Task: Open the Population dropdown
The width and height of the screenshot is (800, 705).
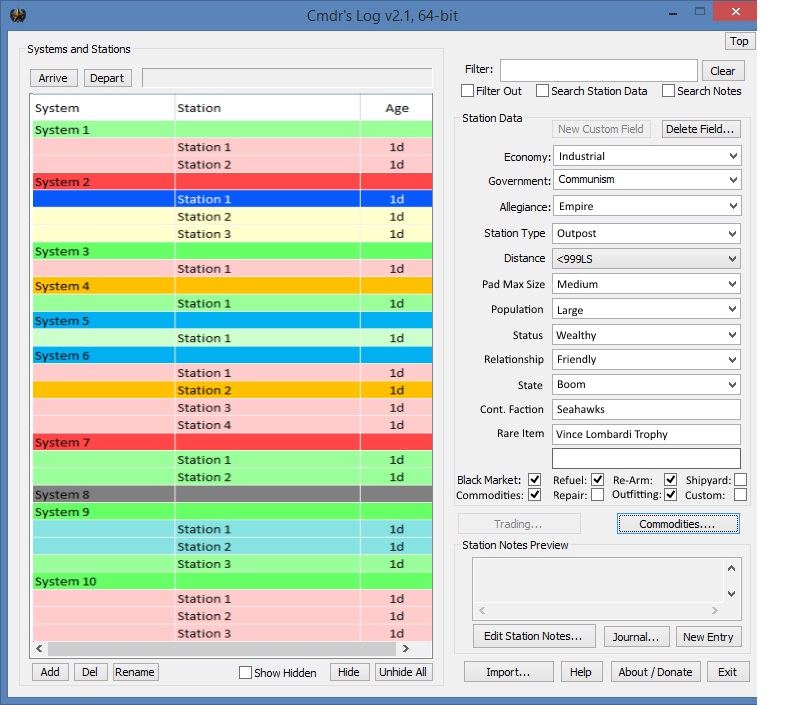Action: [646, 310]
